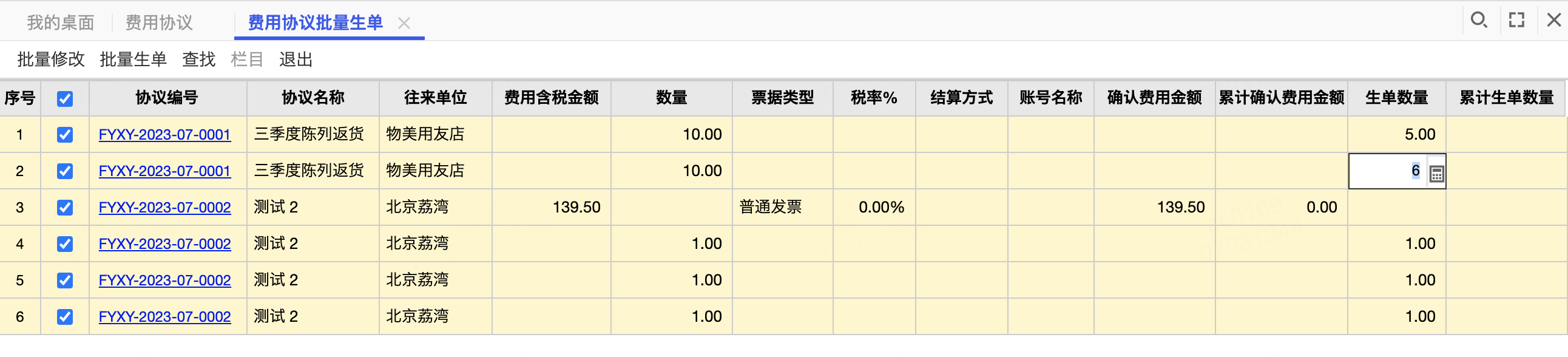Viewport: 1568px width, 357px height.
Task: Click the 批量生单 toolbar button
Action: pos(133,59)
